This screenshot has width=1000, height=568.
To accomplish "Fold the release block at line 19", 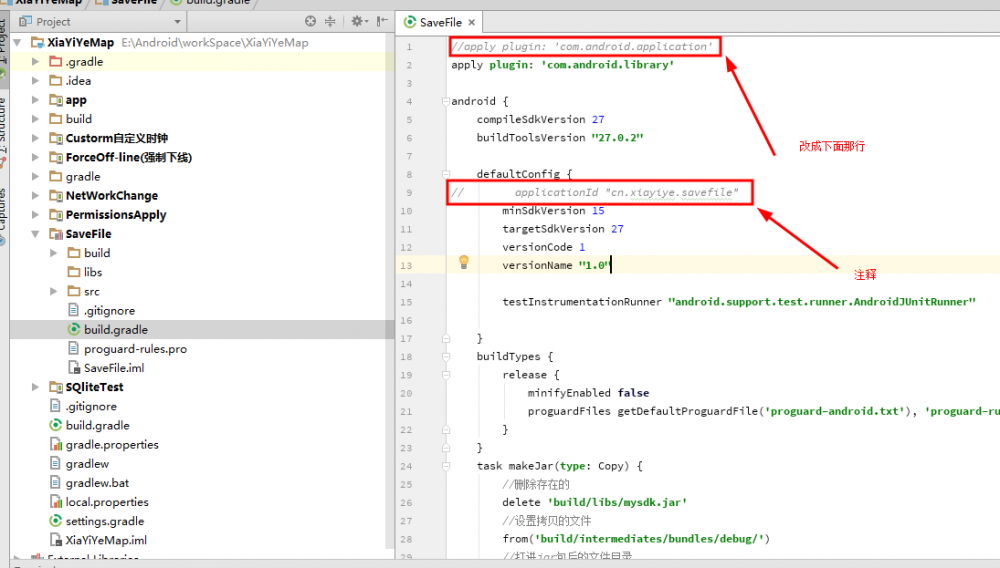I will point(446,375).
